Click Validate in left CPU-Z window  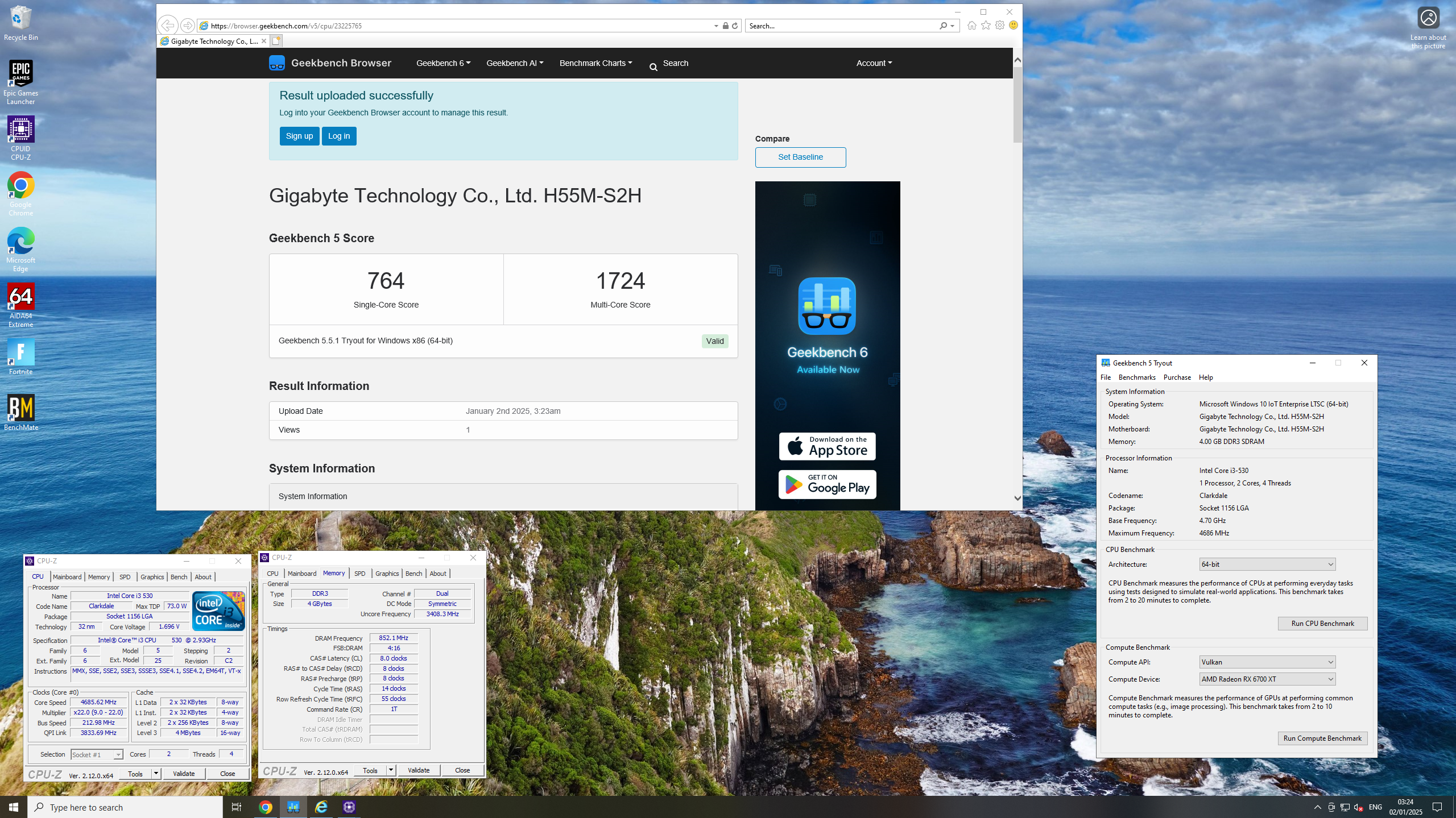[184, 774]
